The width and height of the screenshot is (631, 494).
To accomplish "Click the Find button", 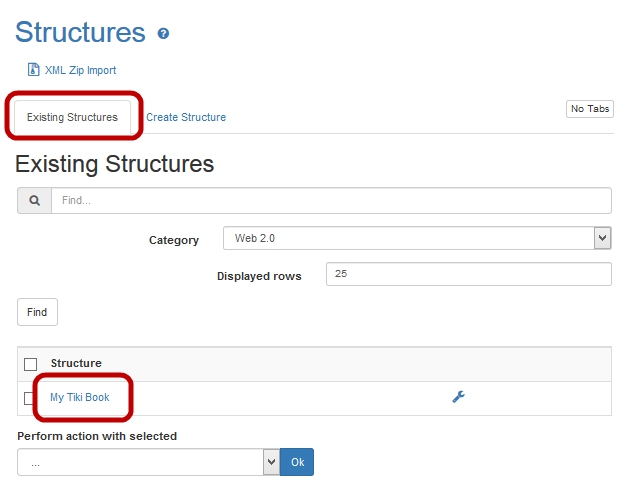I will click(x=37, y=312).
